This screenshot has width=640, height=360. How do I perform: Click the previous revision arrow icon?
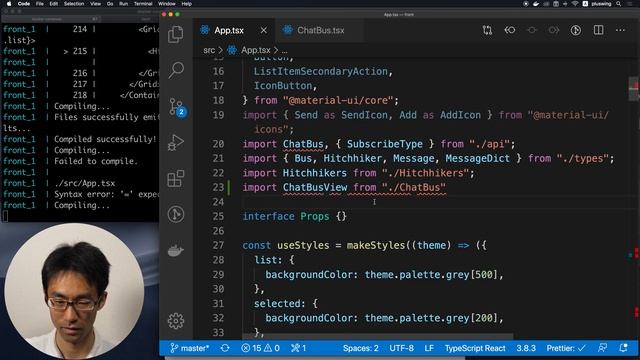point(510,30)
